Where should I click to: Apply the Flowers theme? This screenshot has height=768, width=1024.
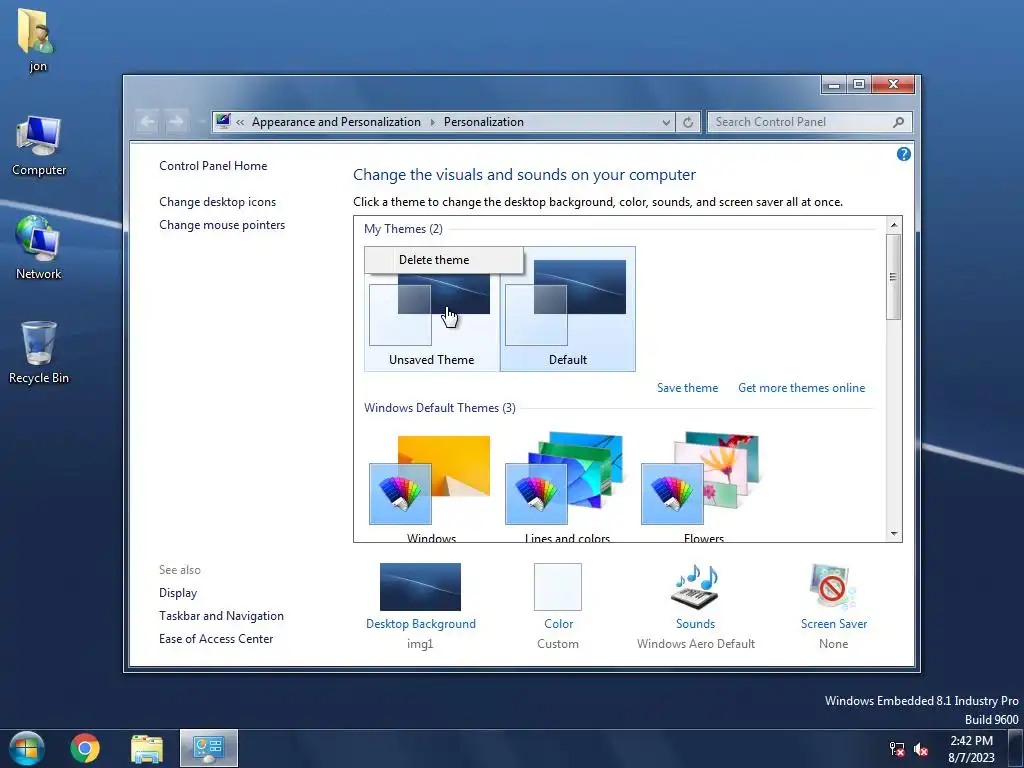click(x=703, y=487)
